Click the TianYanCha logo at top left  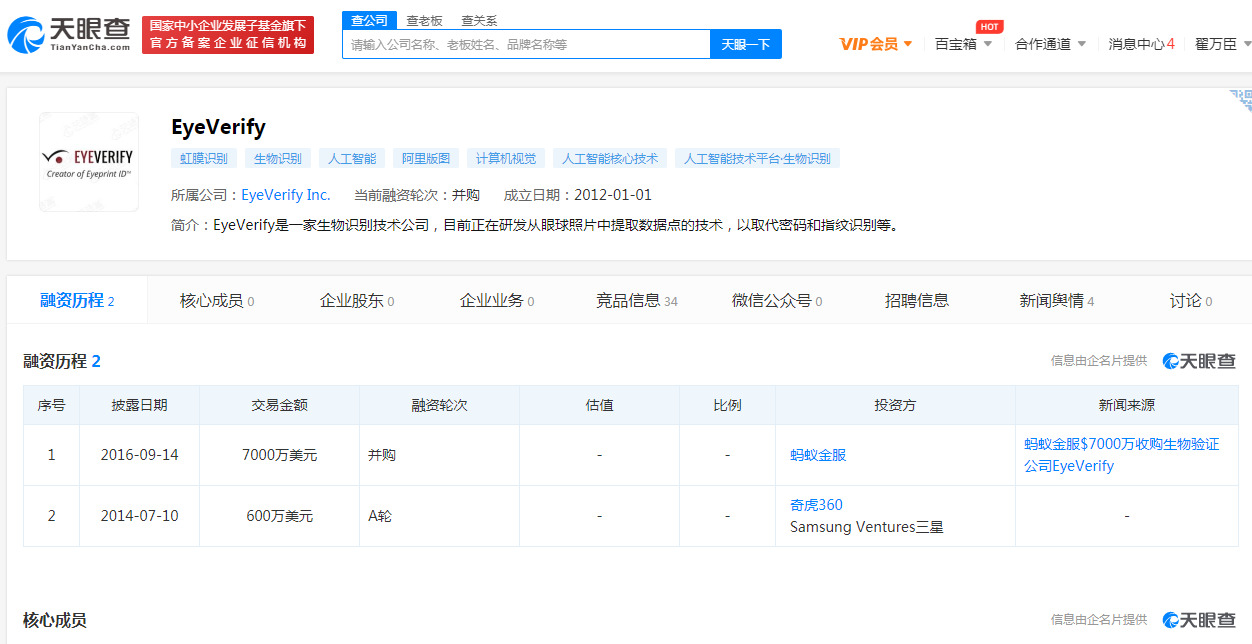69,35
